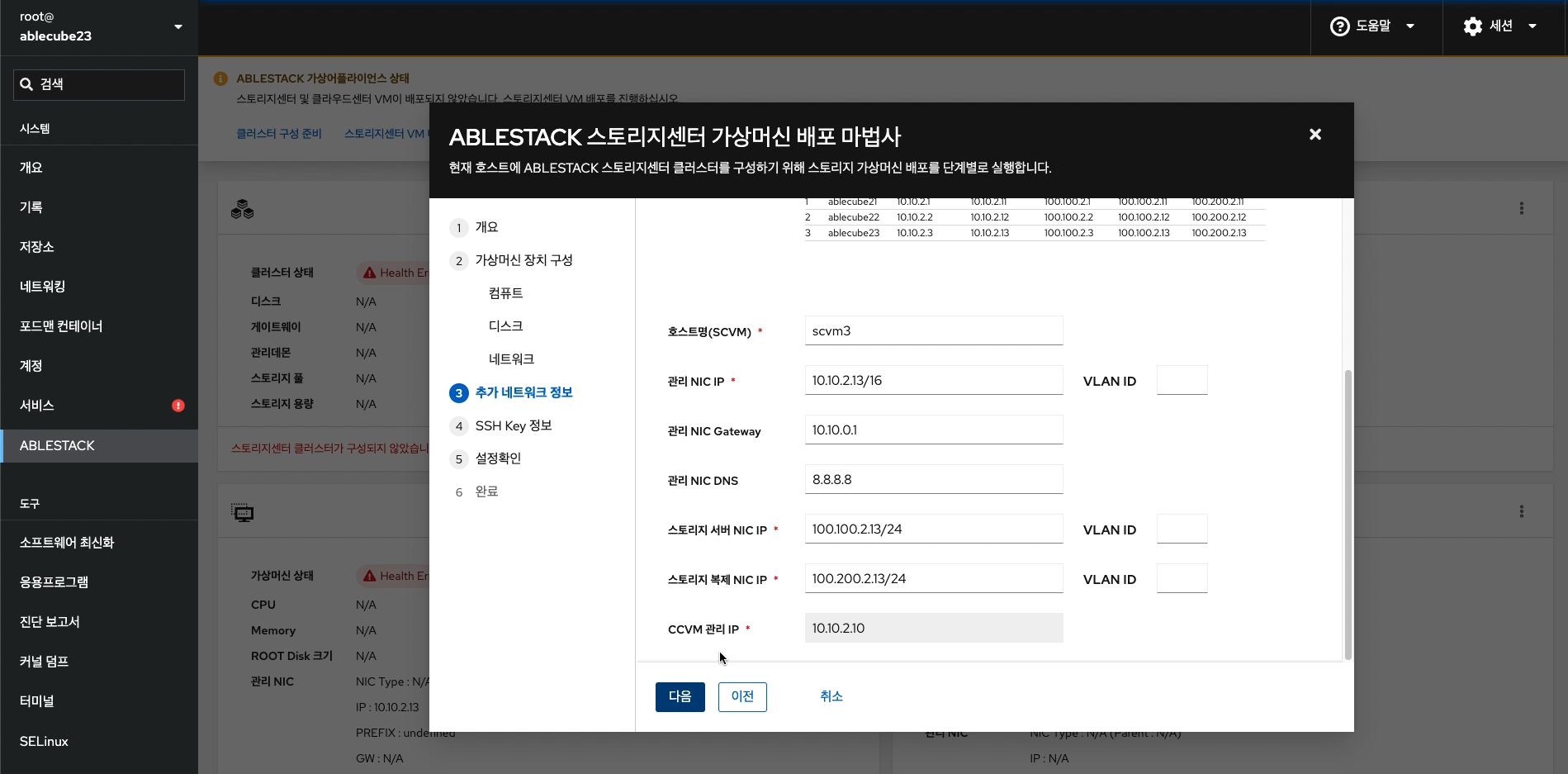1568x774 pixels.
Task: Click the search magnifier icon in the sidebar
Action: 27,83
